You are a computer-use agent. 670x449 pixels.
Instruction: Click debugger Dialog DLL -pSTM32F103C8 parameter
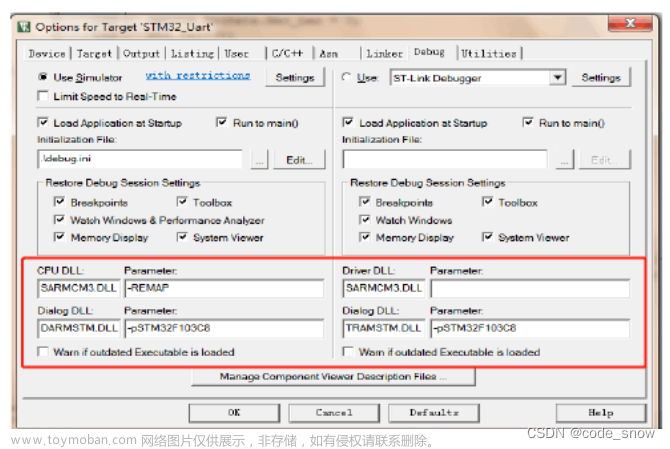(530, 328)
